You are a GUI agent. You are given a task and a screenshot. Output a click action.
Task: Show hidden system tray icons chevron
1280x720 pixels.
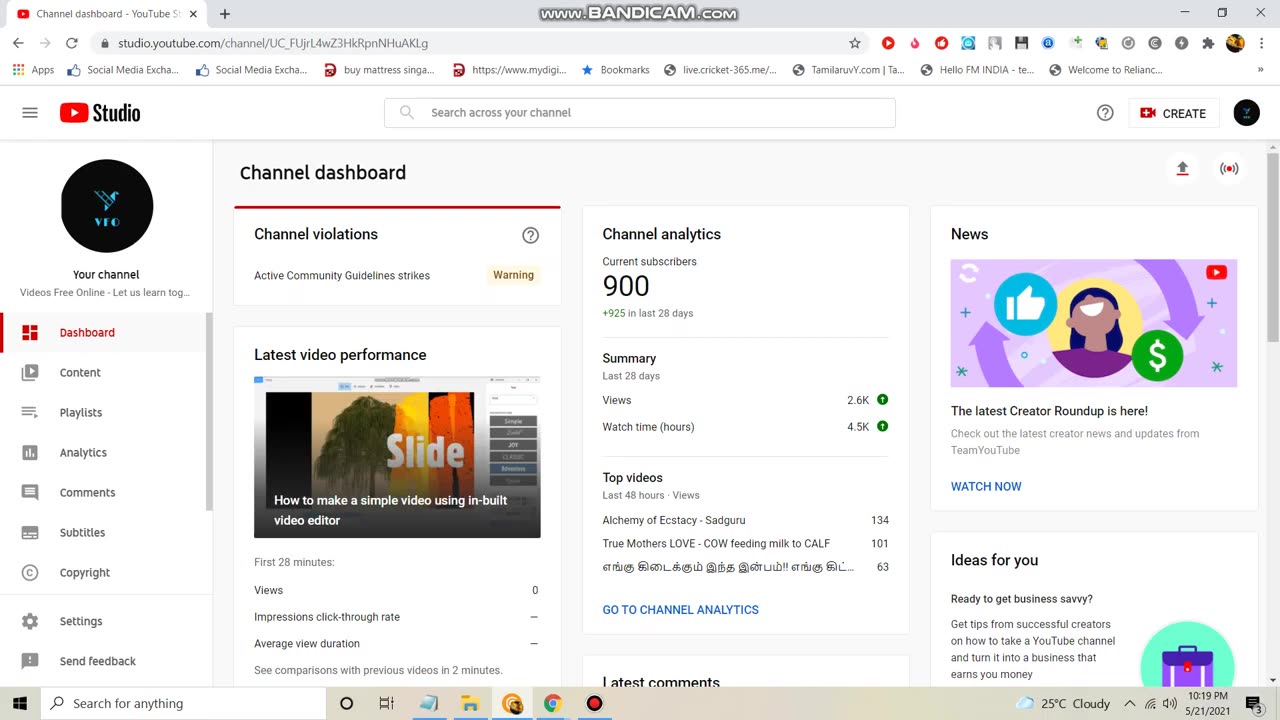pos(1129,703)
